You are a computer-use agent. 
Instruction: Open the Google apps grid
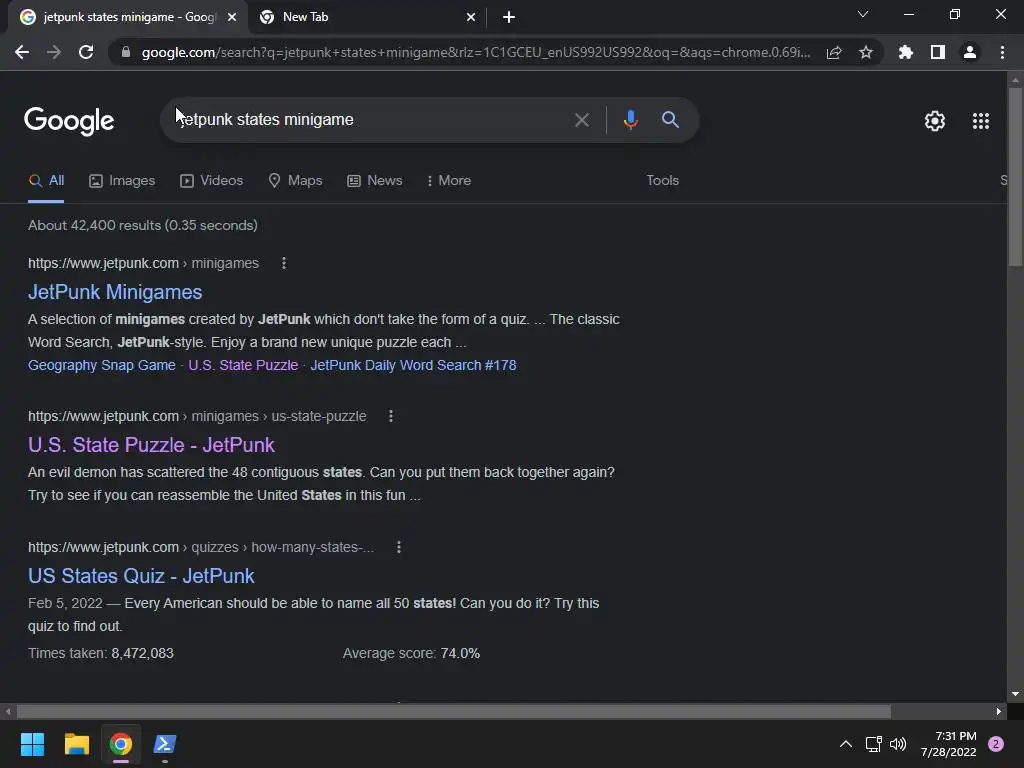[x=980, y=121]
